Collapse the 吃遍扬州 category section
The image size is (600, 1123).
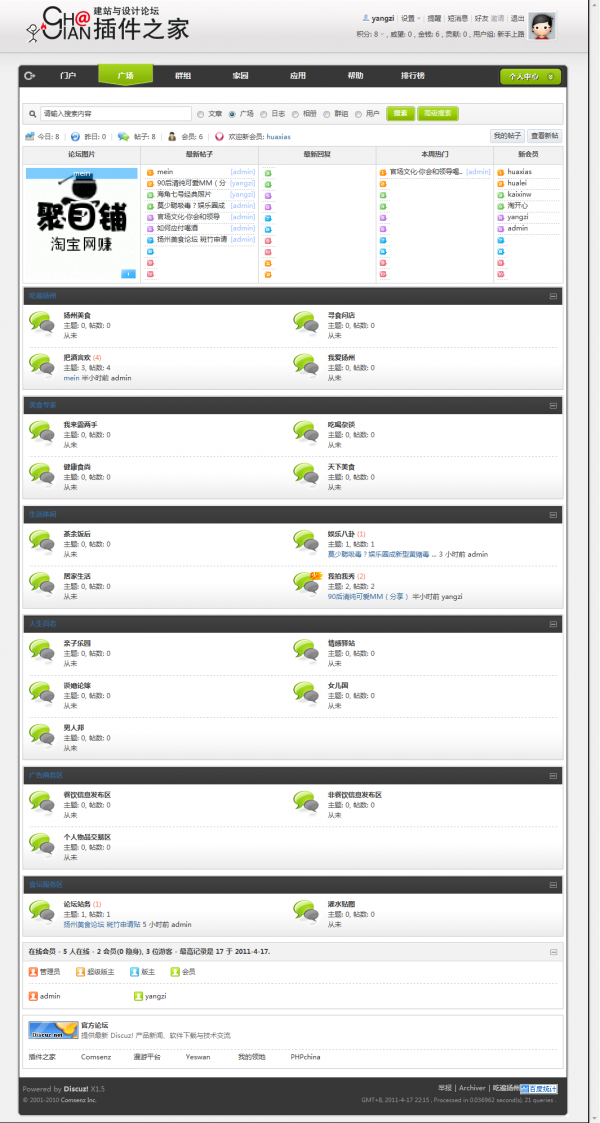click(553, 296)
